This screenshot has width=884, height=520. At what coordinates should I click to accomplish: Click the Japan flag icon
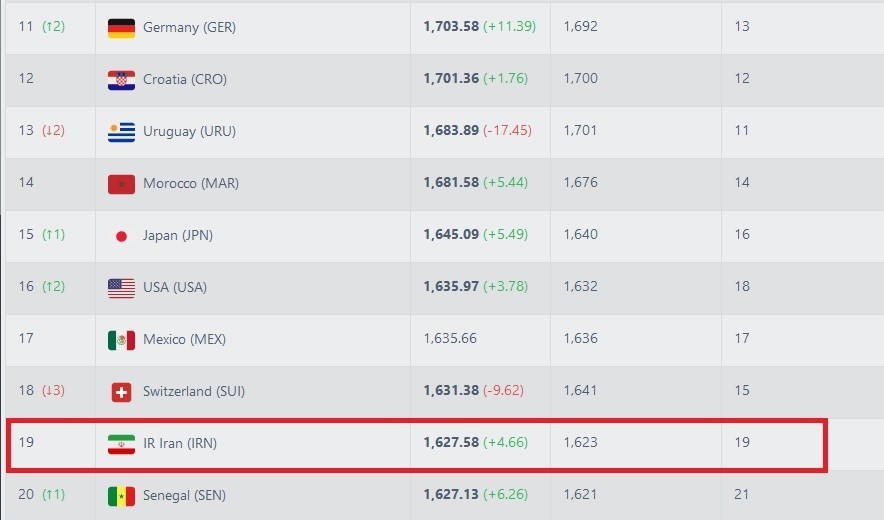(x=121, y=236)
